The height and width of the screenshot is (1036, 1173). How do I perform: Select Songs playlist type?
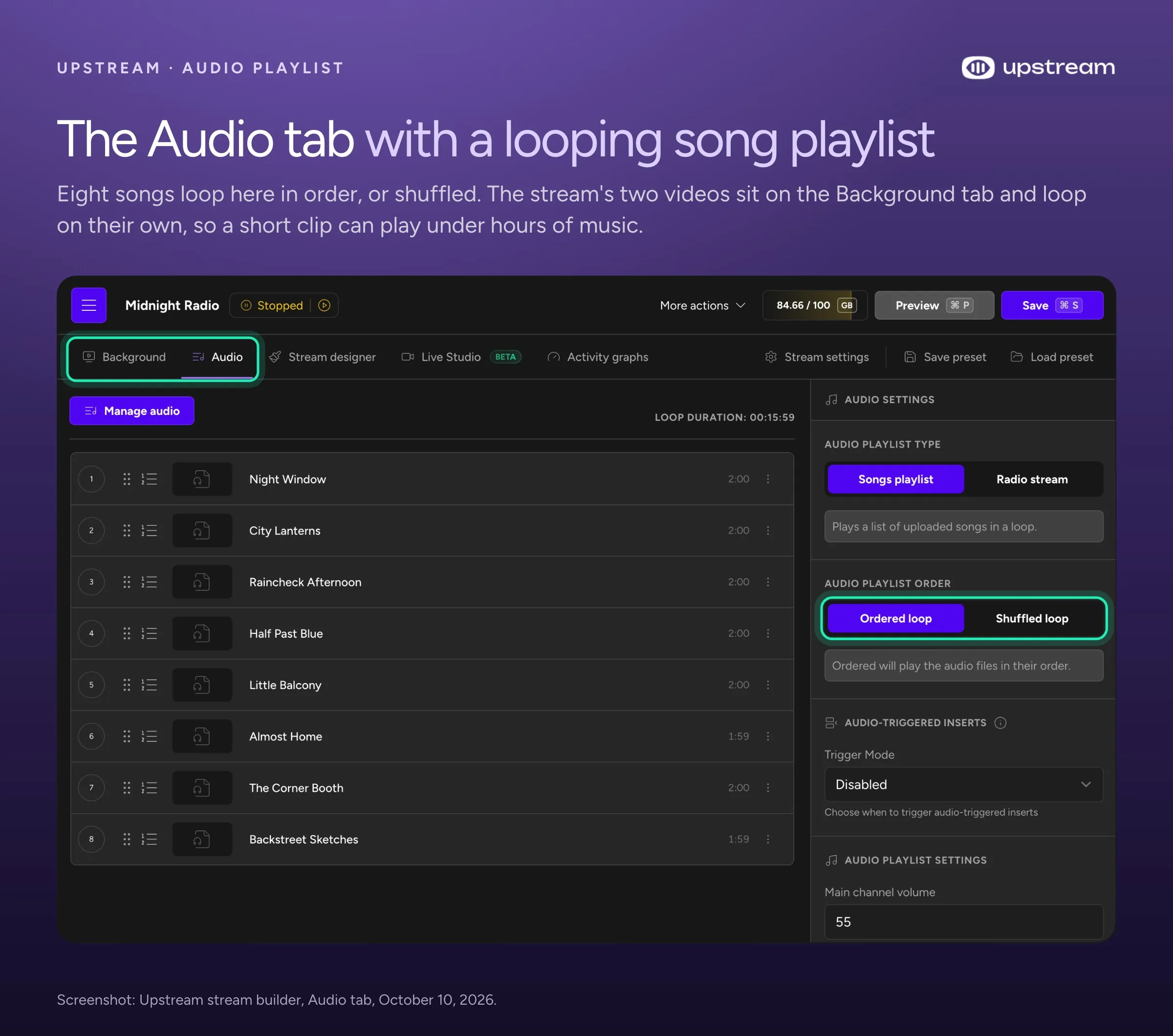tap(895, 479)
